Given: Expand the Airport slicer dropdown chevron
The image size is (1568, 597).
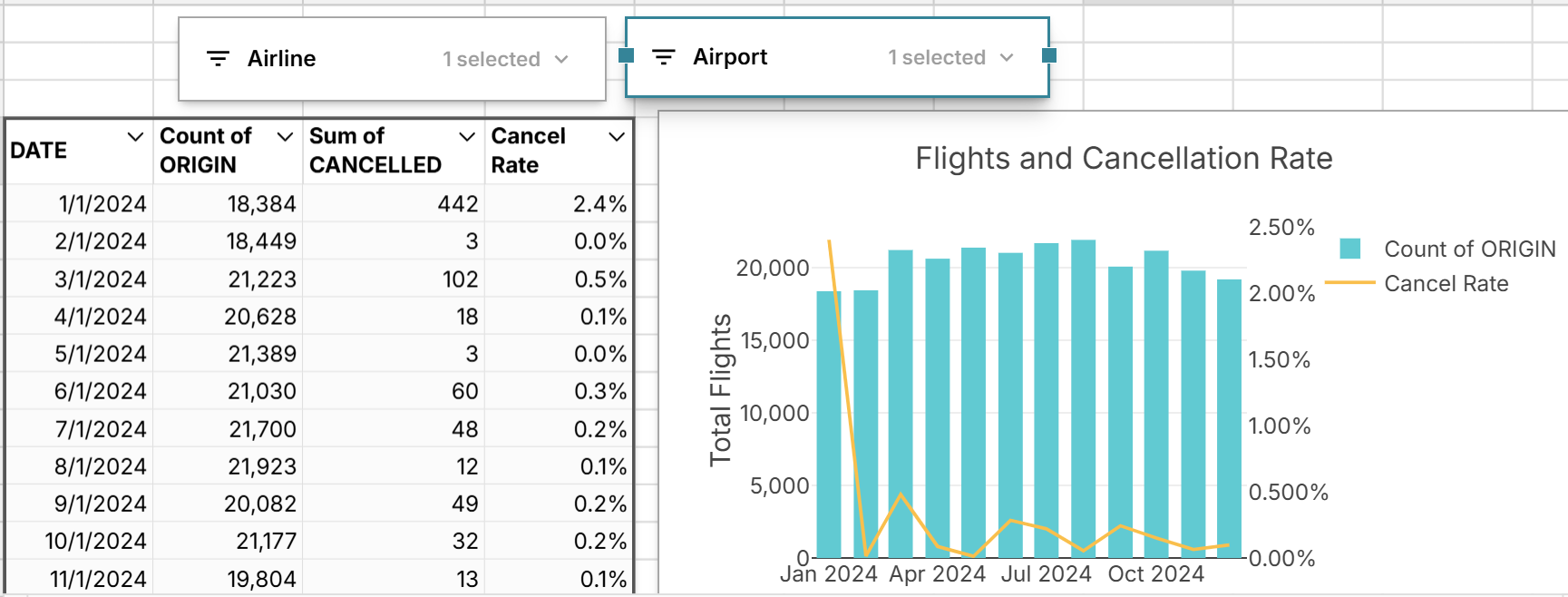Looking at the screenshot, I should click(1007, 57).
